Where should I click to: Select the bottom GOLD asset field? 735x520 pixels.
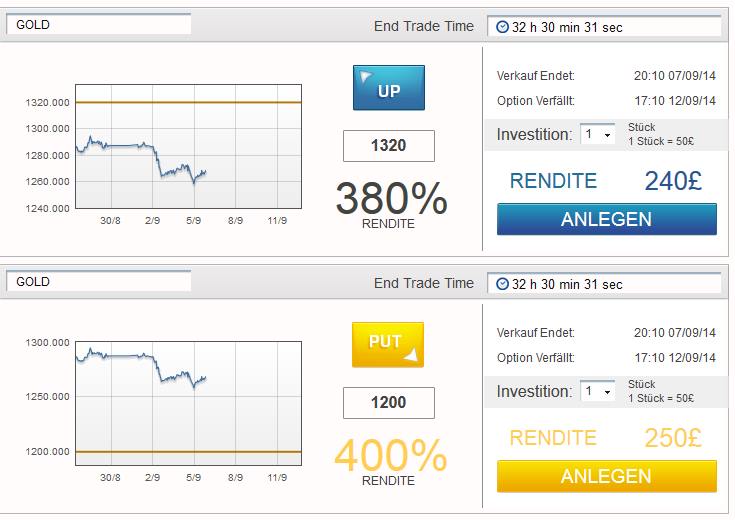pyautogui.click(x=98, y=281)
